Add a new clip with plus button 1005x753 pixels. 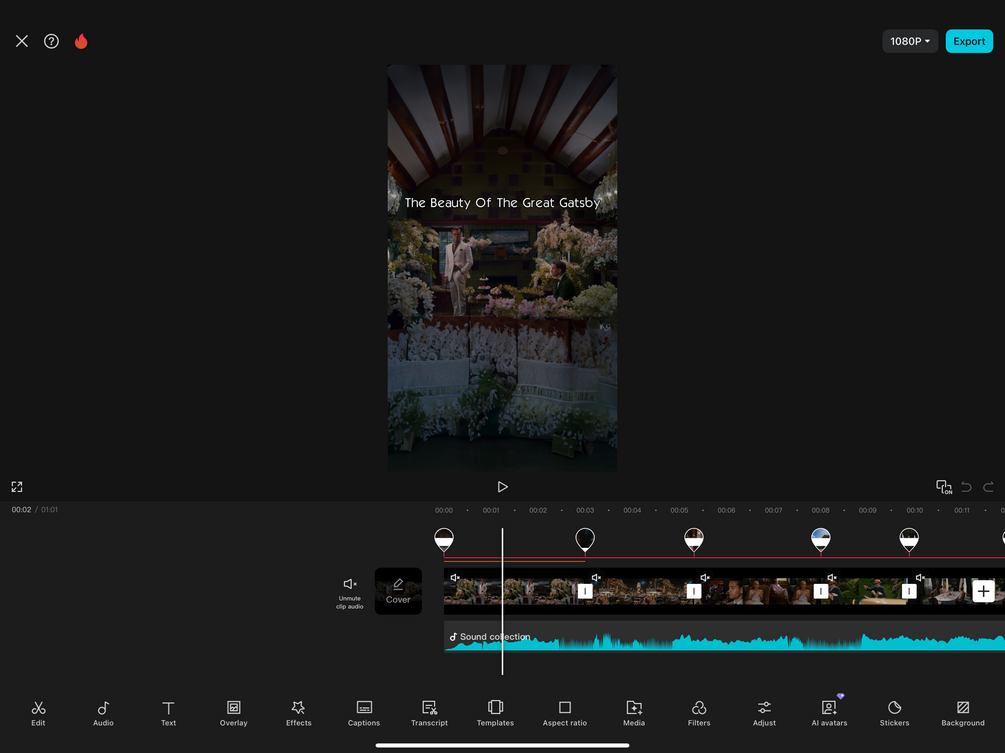point(983,591)
